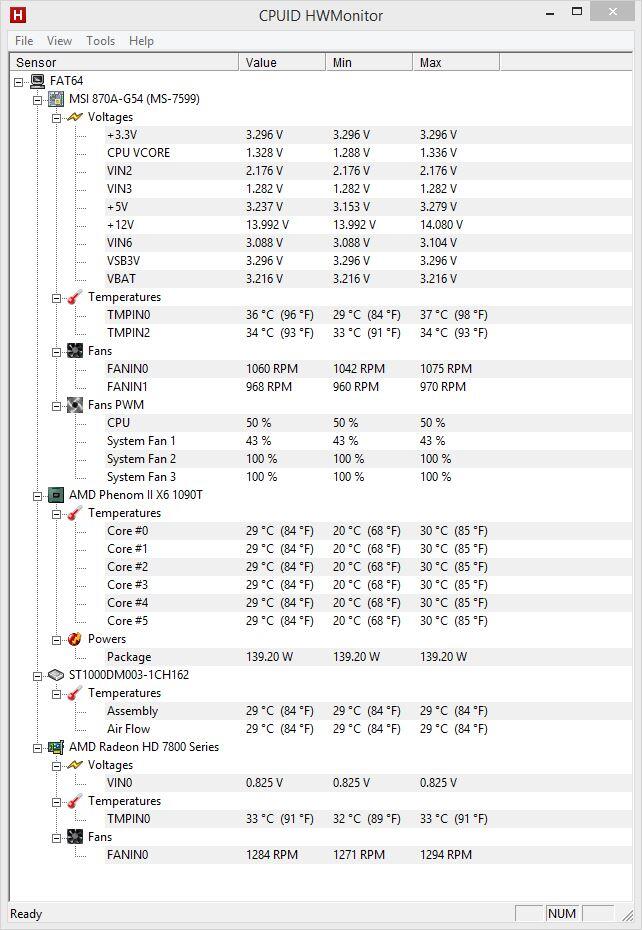Click the HWMonitor red H app icon
The image size is (642, 930).
pos(18,14)
